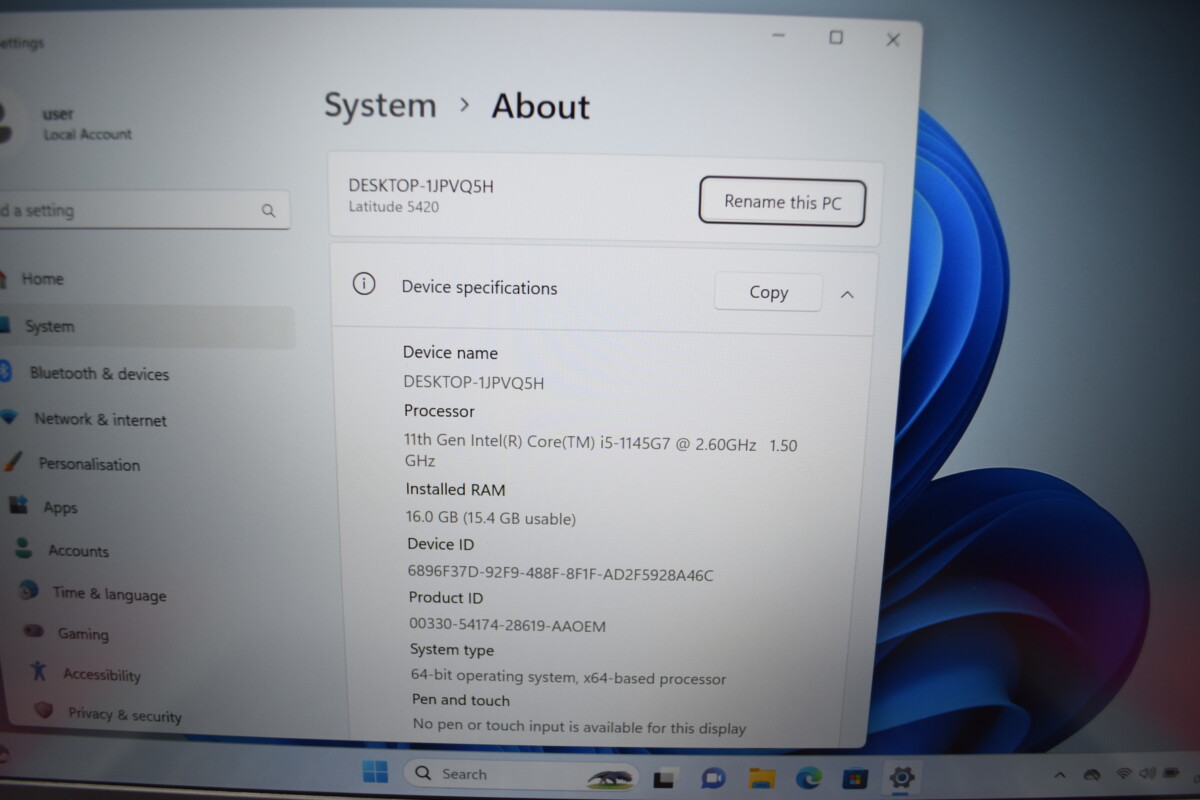Image resolution: width=1200 pixels, height=800 pixels.
Task: Click Rename this PC button
Action: pos(782,201)
